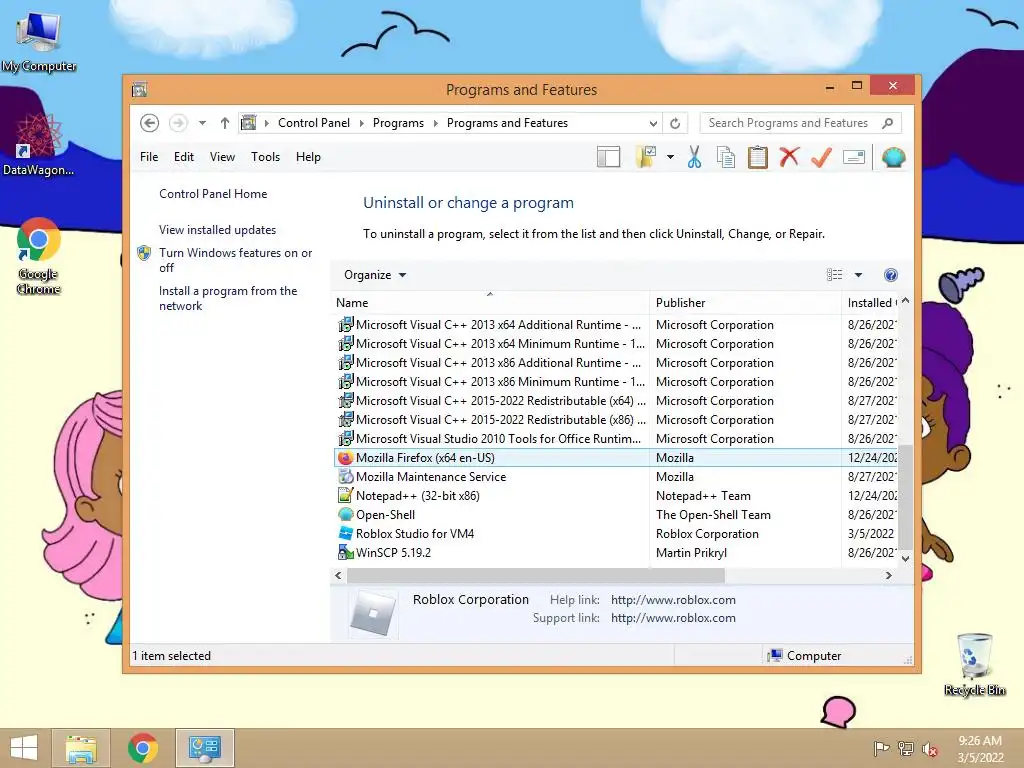Click the volume muted tray icon
1024x768 pixels.
click(929, 749)
